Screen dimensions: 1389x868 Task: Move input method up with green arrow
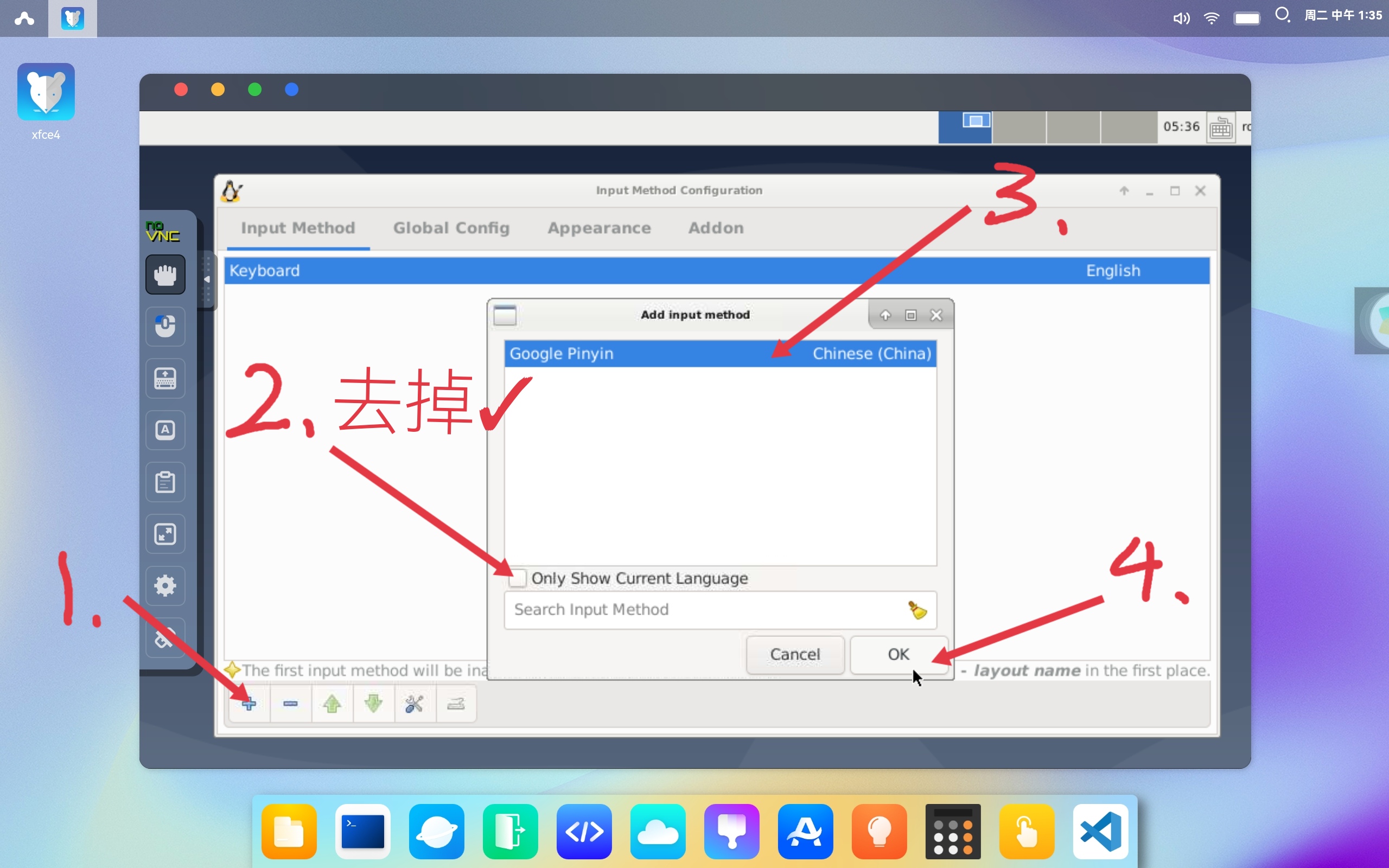332,703
